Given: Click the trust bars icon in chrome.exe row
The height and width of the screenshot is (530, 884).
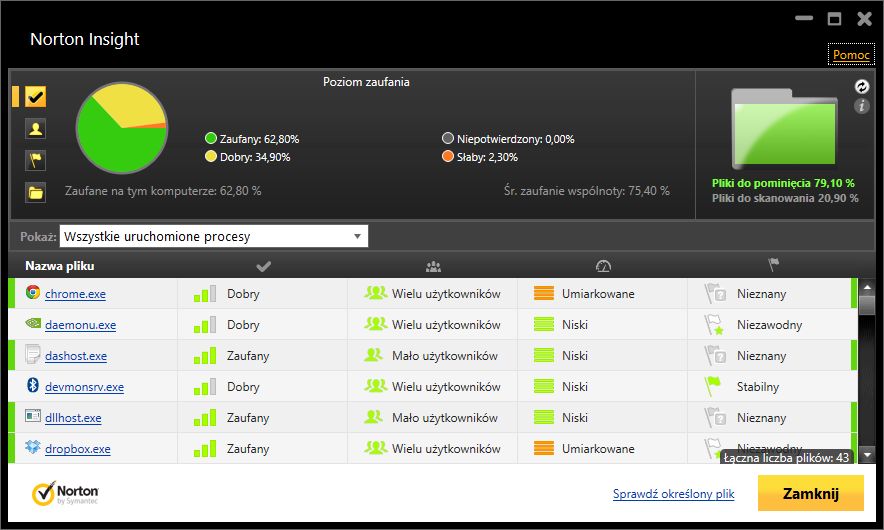Looking at the screenshot, I should (x=205, y=294).
